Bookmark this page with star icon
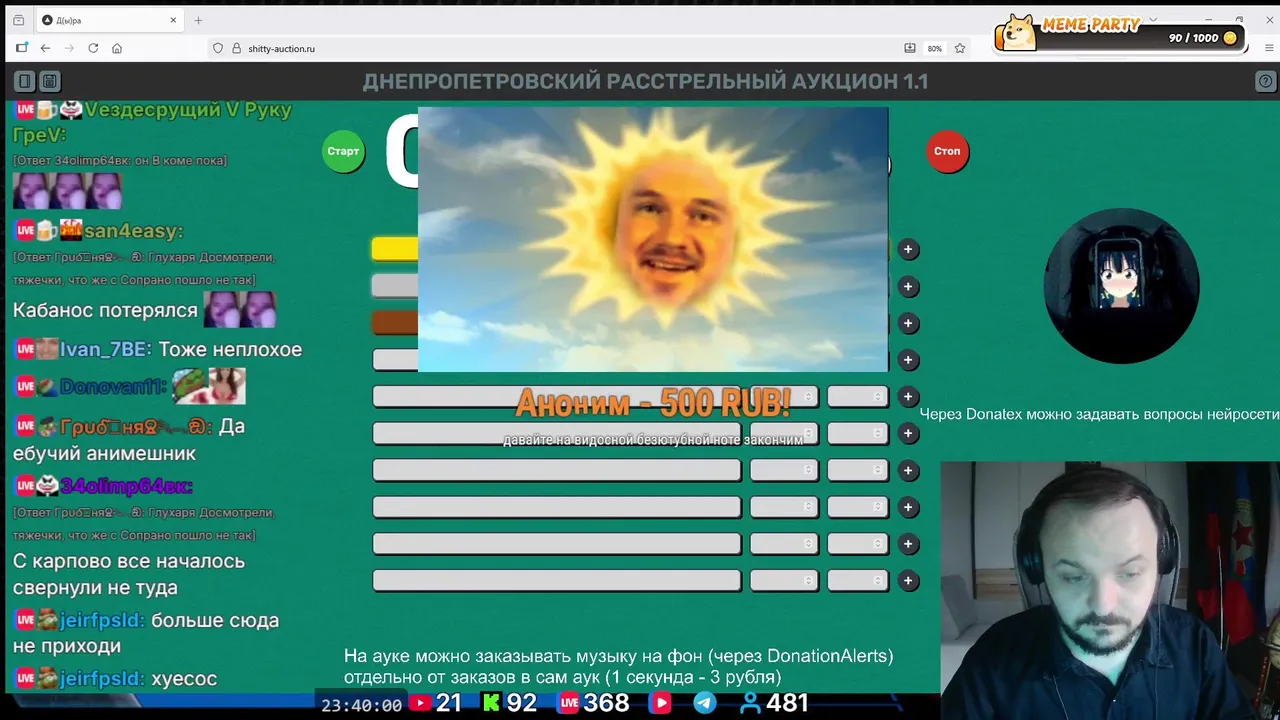1280x720 pixels. [x=960, y=48]
